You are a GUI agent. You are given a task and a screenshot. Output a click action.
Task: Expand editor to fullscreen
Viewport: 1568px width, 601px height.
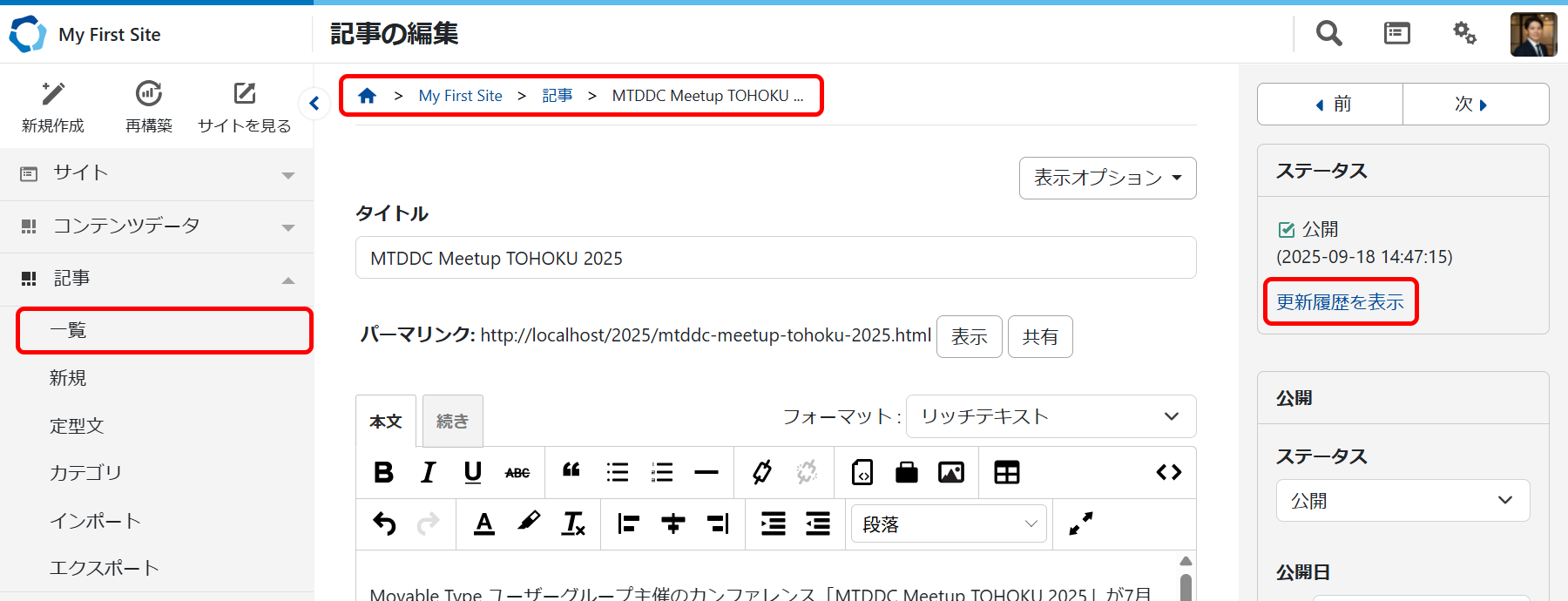coord(1080,523)
